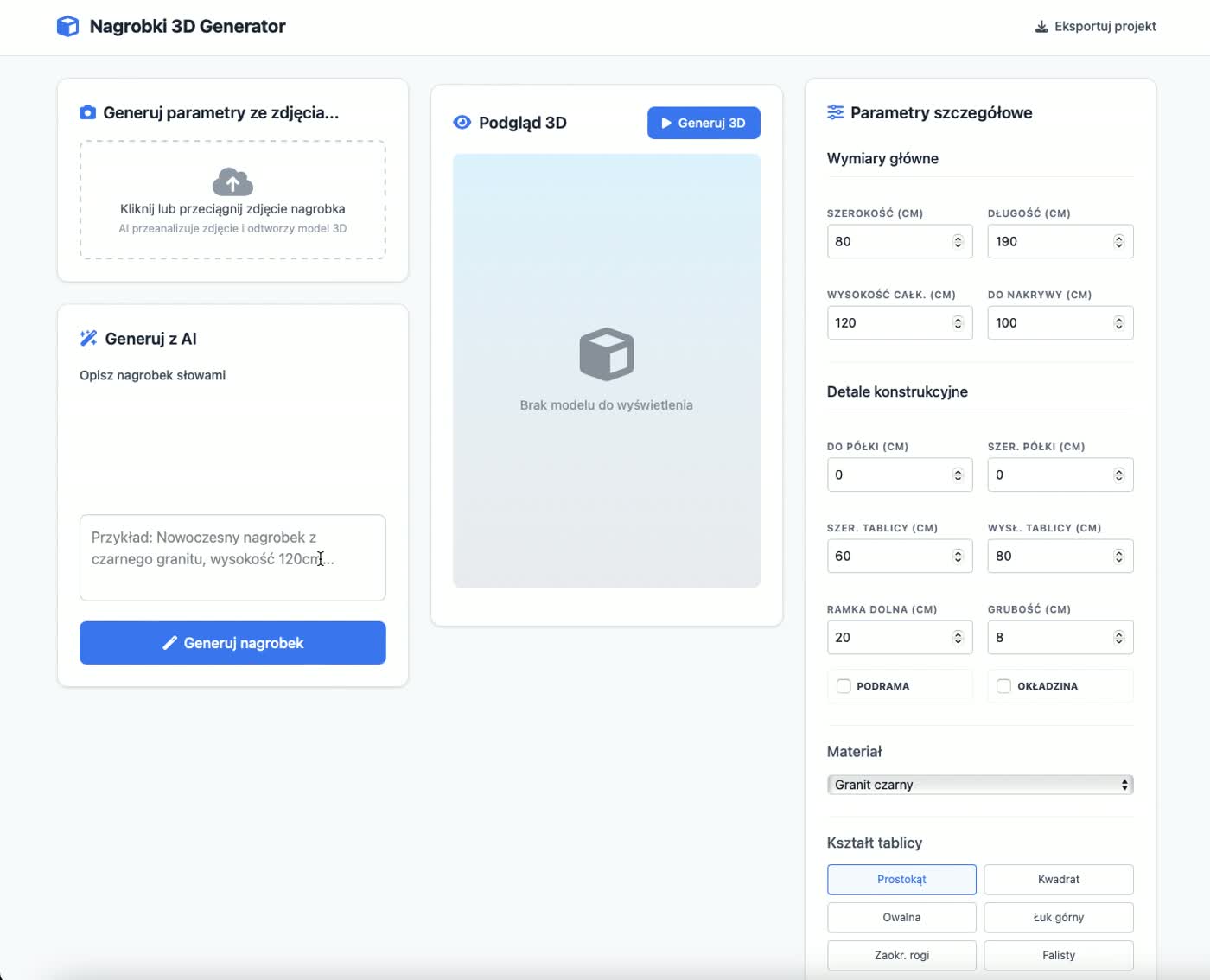1210x980 pixels.
Task: Click the "Detale konstrukcyjne" section heading
Action: [897, 391]
